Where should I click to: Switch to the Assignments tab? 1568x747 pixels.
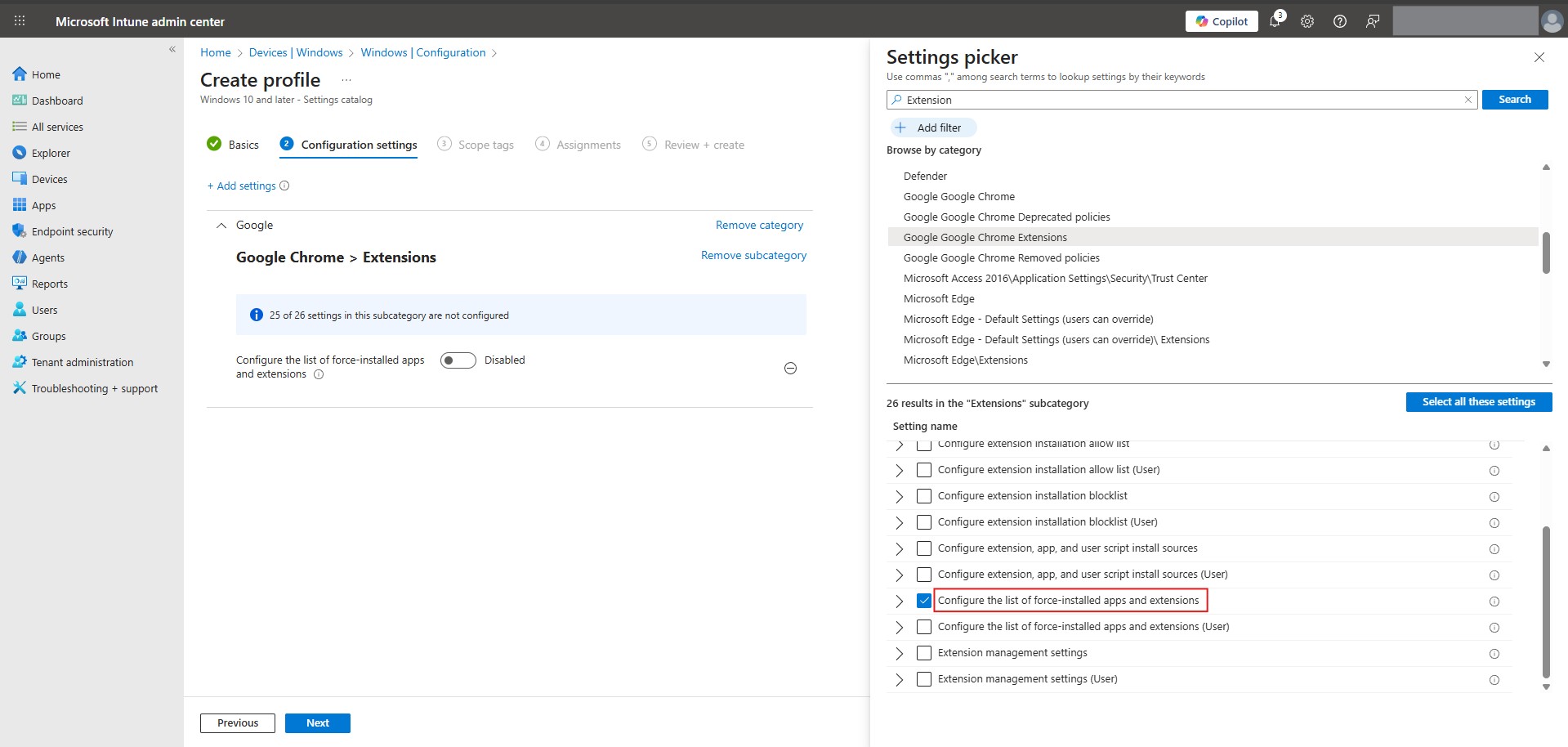587,144
